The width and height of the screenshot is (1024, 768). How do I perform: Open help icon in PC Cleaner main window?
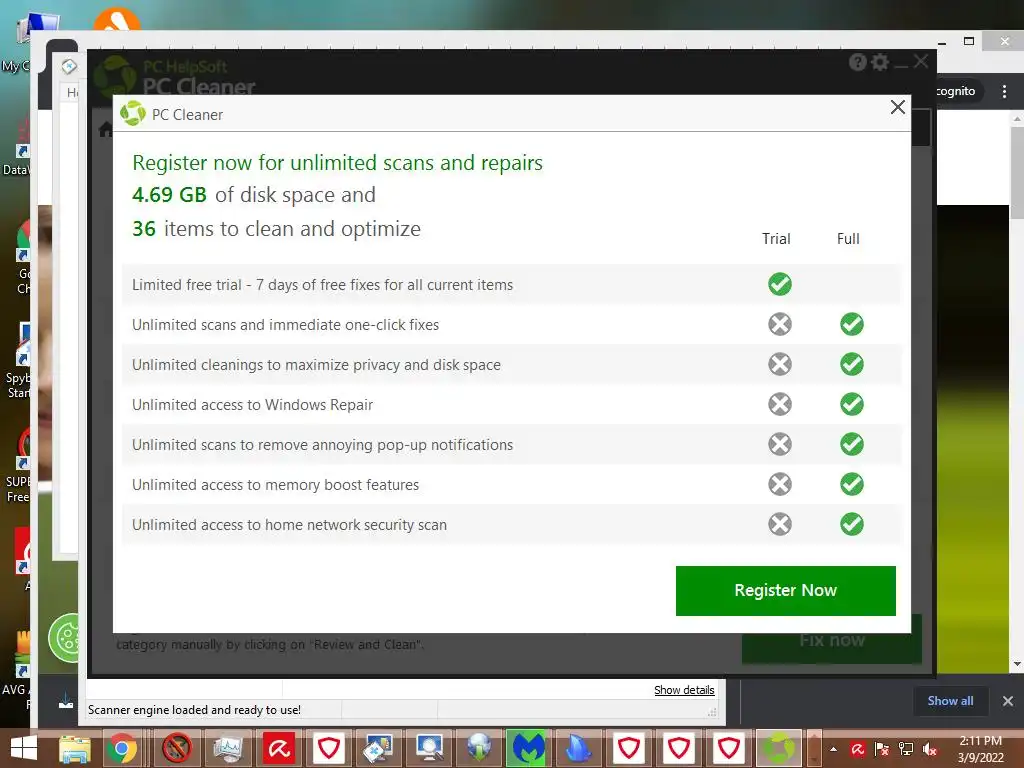(857, 62)
